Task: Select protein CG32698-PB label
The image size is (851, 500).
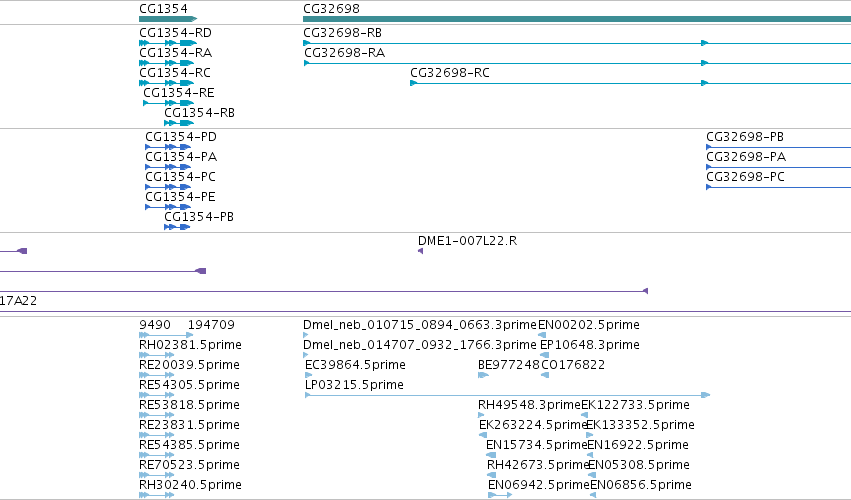Action: point(745,137)
